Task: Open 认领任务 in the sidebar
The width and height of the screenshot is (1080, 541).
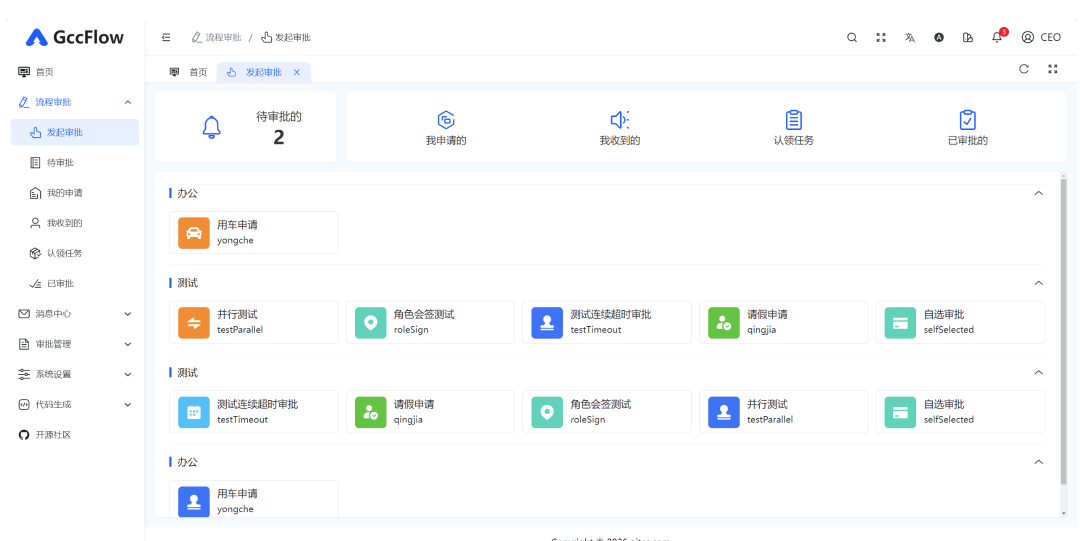Action: (74, 254)
